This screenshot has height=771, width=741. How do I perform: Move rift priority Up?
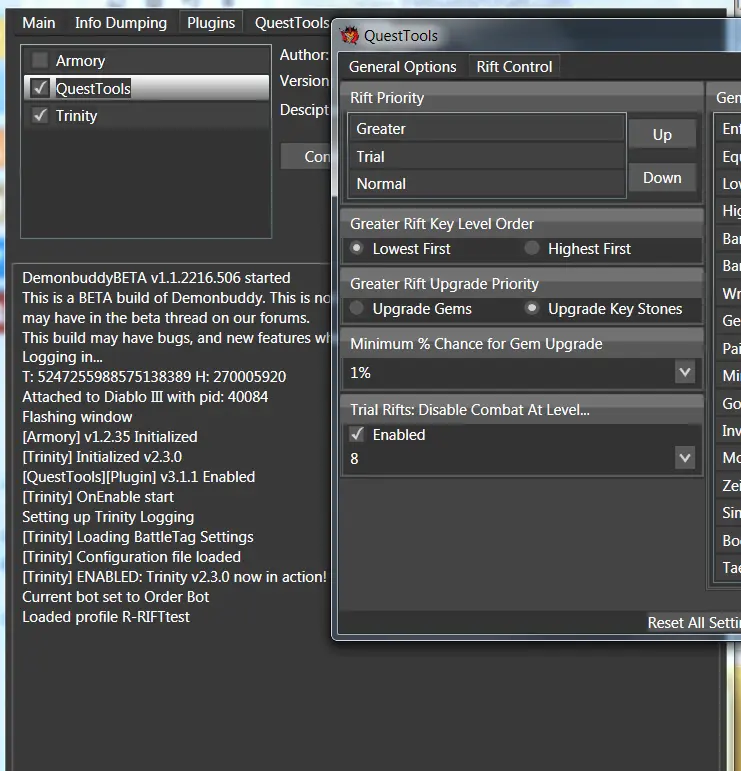(x=662, y=134)
